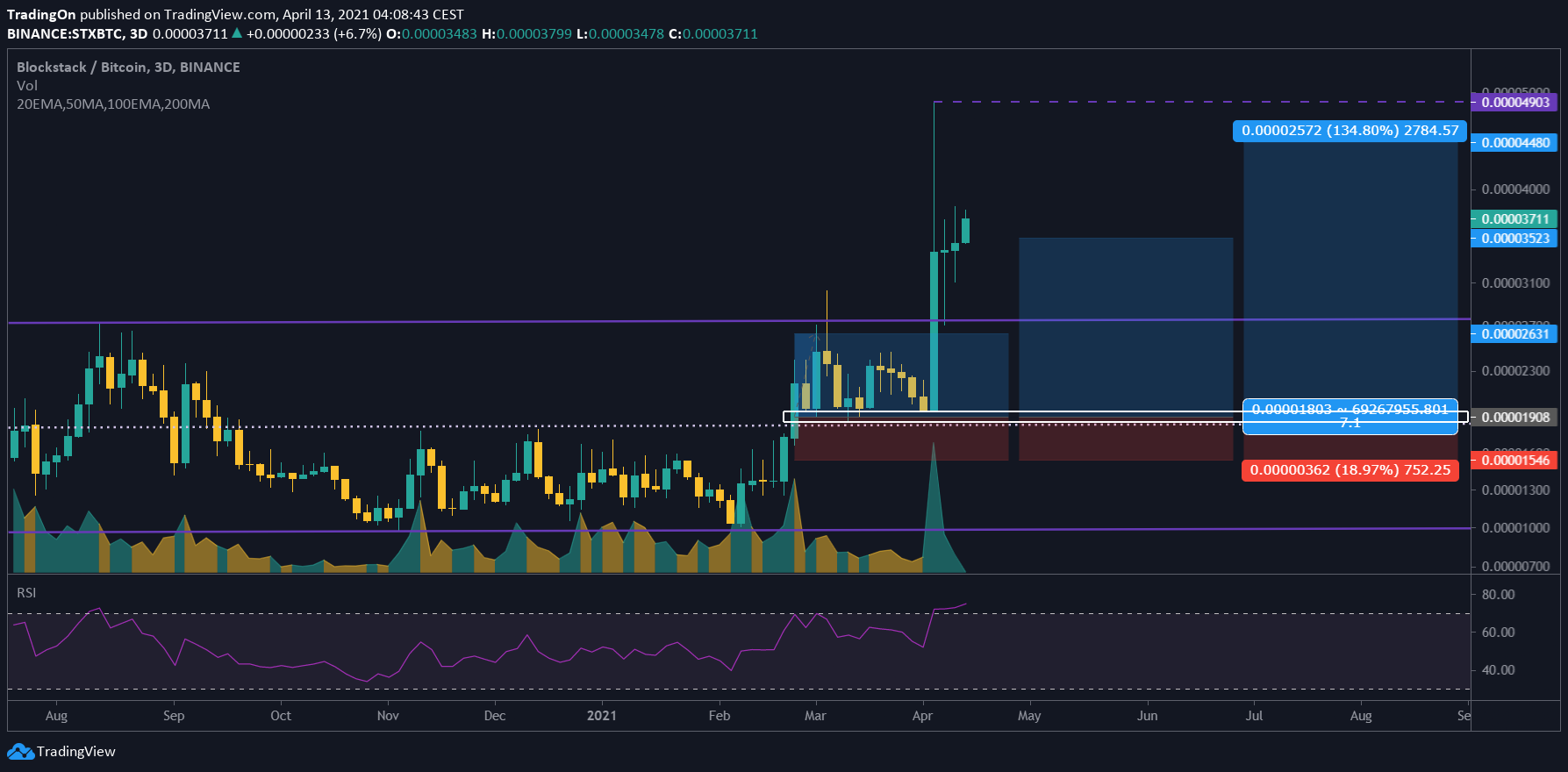Click the 0.00004480 target price label
The height and width of the screenshot is (772, 1568).
1514,143
